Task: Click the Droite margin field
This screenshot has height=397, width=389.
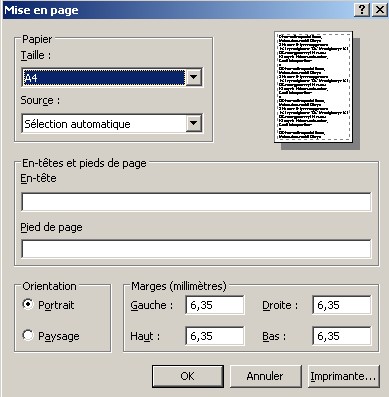Action: [342, 305]
